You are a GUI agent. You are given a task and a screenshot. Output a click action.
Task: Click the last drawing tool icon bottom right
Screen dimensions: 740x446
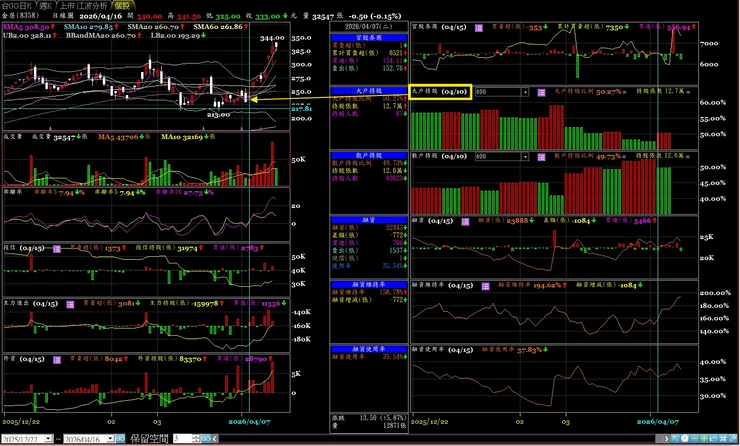tap(732, 439)
